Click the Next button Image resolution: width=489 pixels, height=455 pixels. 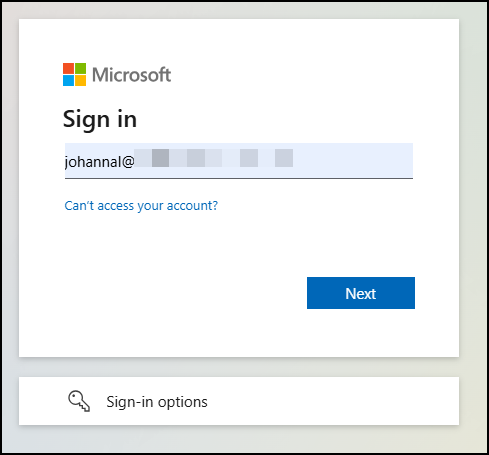click(361, 293)
